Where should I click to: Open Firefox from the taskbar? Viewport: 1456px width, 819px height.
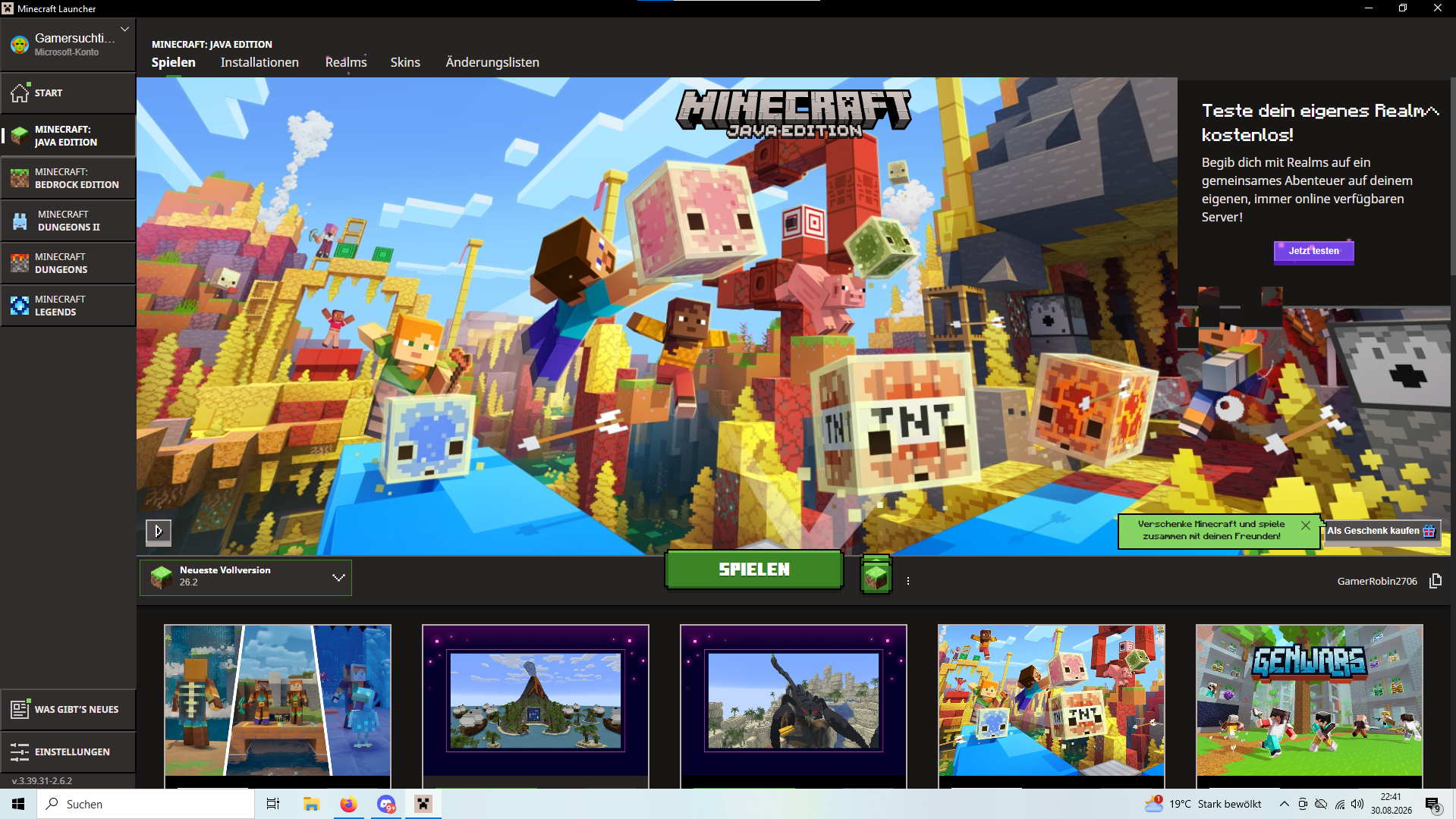(x=348, y=804)
